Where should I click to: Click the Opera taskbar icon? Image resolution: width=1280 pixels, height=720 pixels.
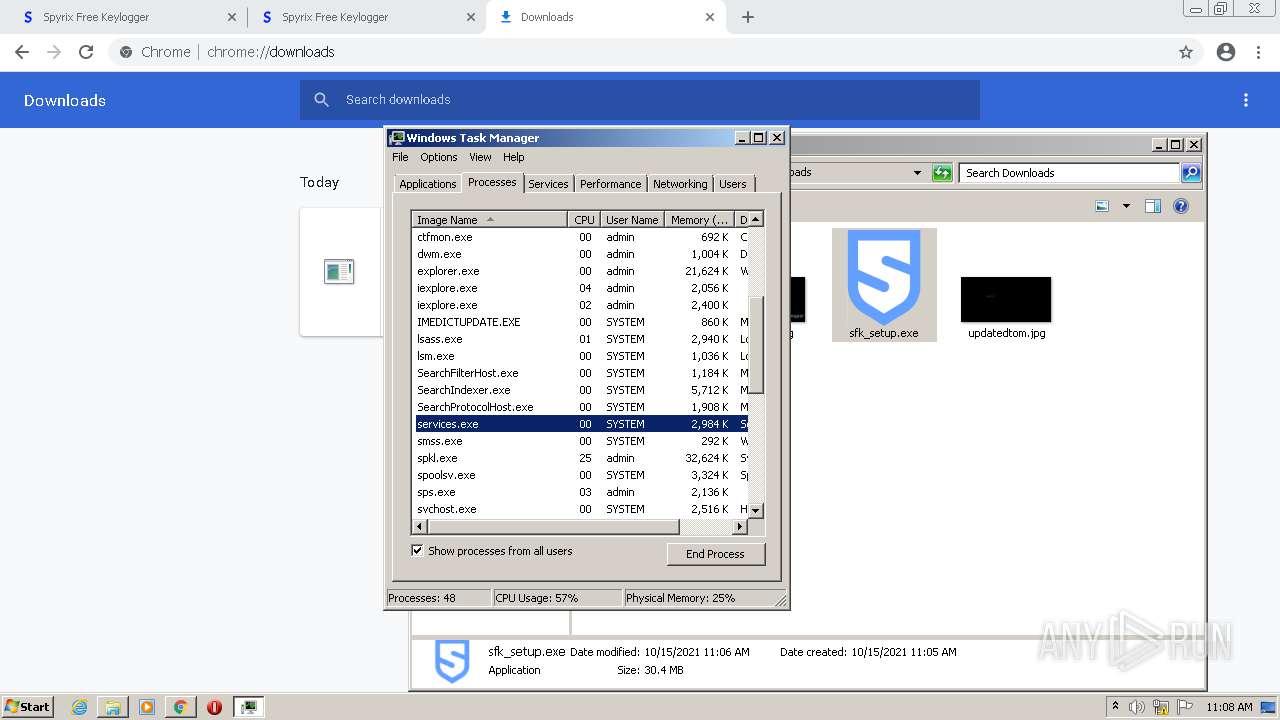pyautogui.click(x=214, y=707)
